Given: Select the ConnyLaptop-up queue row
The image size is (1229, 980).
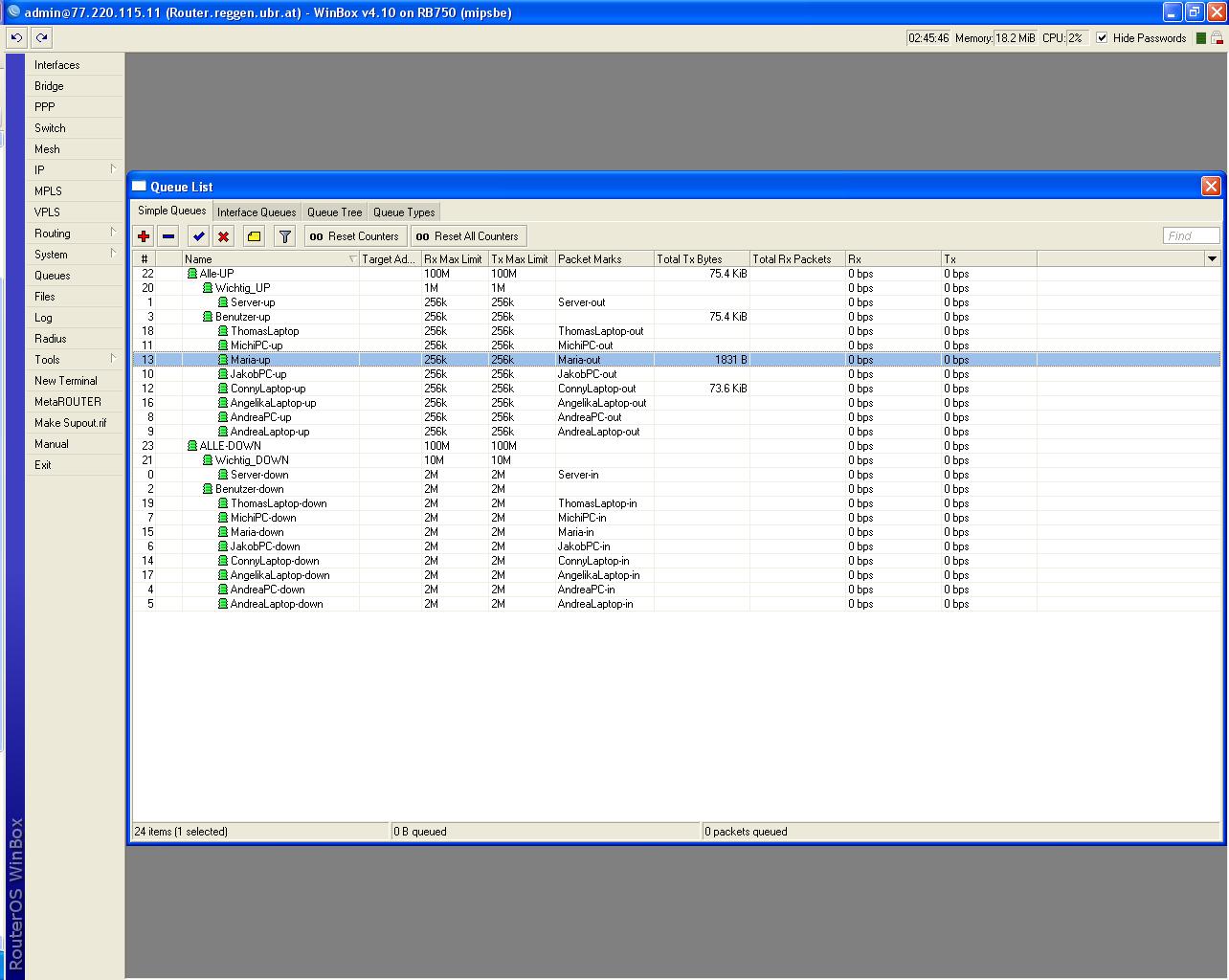Looking at the screenshot, I should tap(268, 389).
